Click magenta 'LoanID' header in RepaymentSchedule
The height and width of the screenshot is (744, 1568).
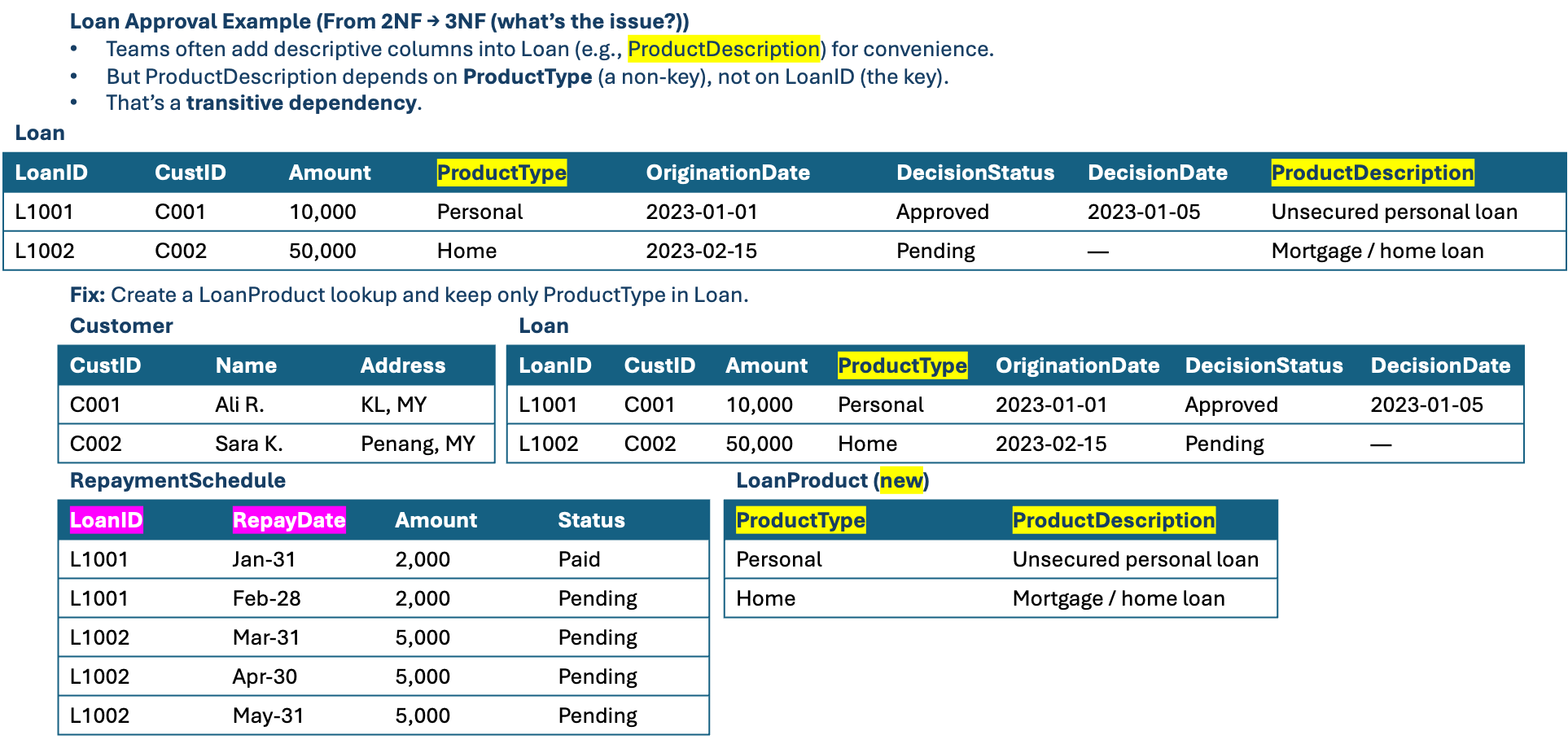click(x=106, y=520)
